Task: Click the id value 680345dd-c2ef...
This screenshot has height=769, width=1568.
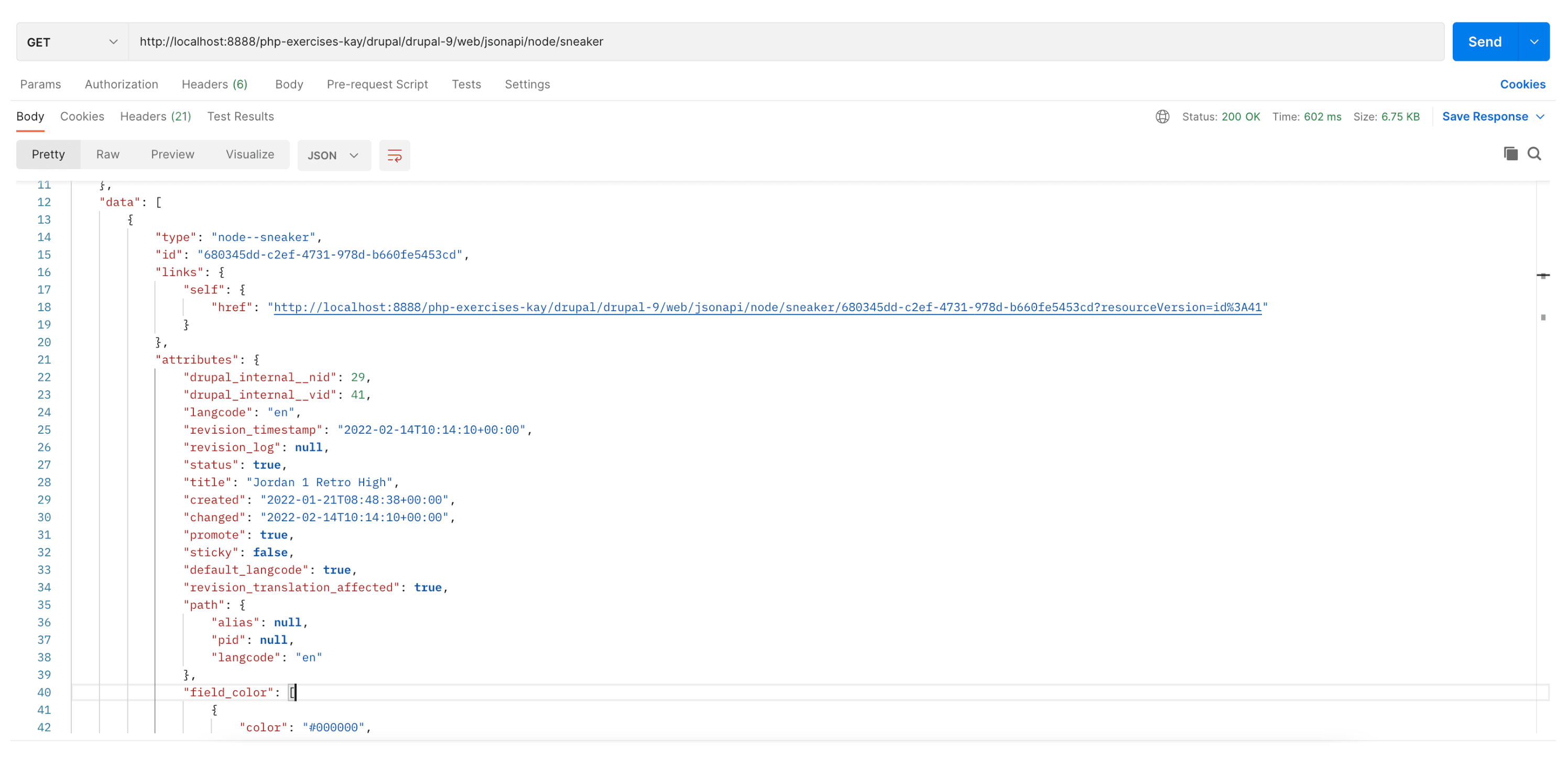Action: coord(330,255)
